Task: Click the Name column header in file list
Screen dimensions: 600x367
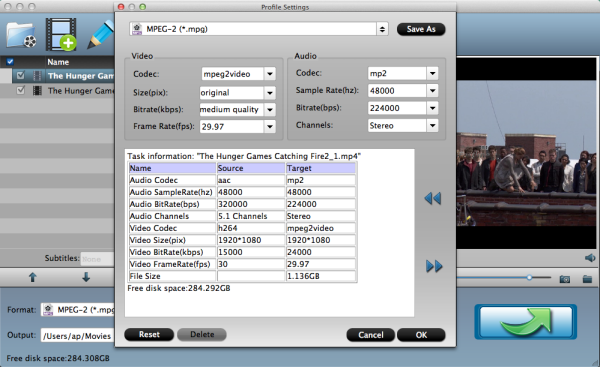Action: 58,62
